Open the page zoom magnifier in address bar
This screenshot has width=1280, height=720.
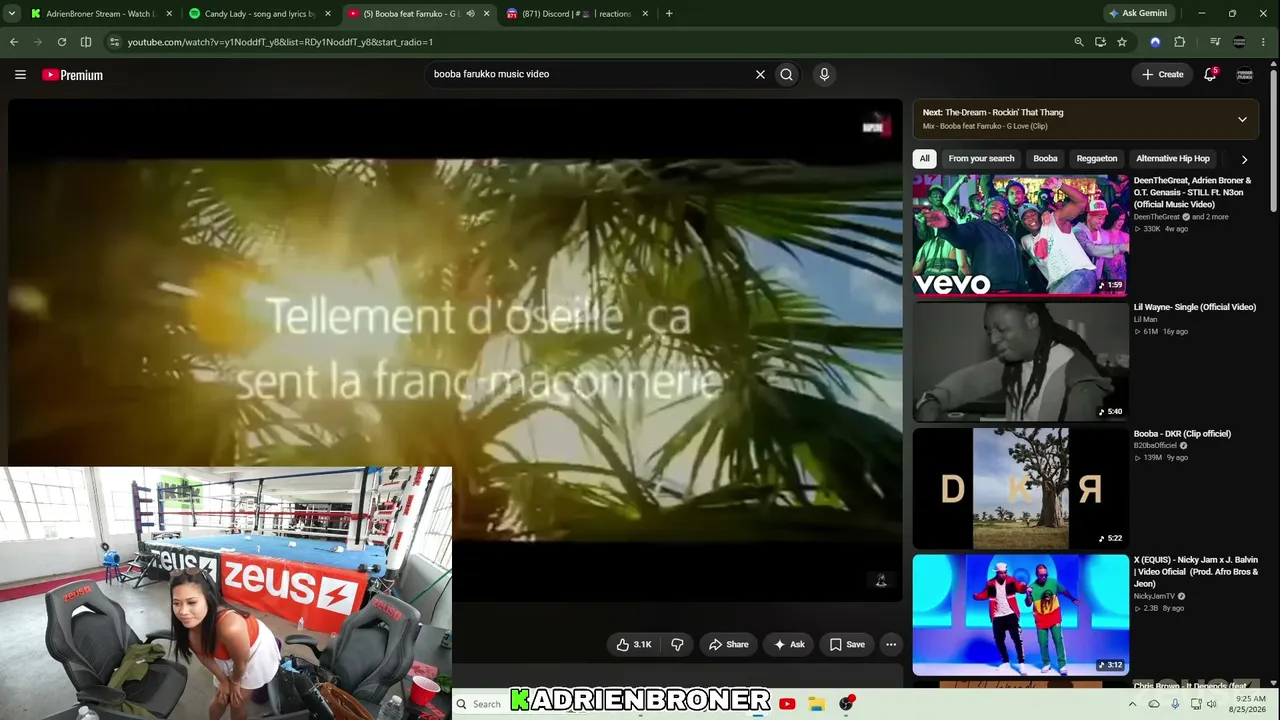[x=1078, y=42]
